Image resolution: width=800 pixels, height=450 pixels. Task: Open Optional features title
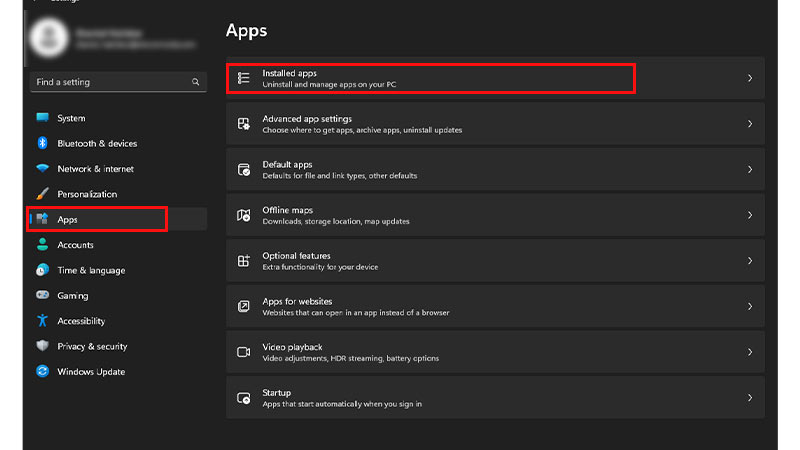coord(296,256)
